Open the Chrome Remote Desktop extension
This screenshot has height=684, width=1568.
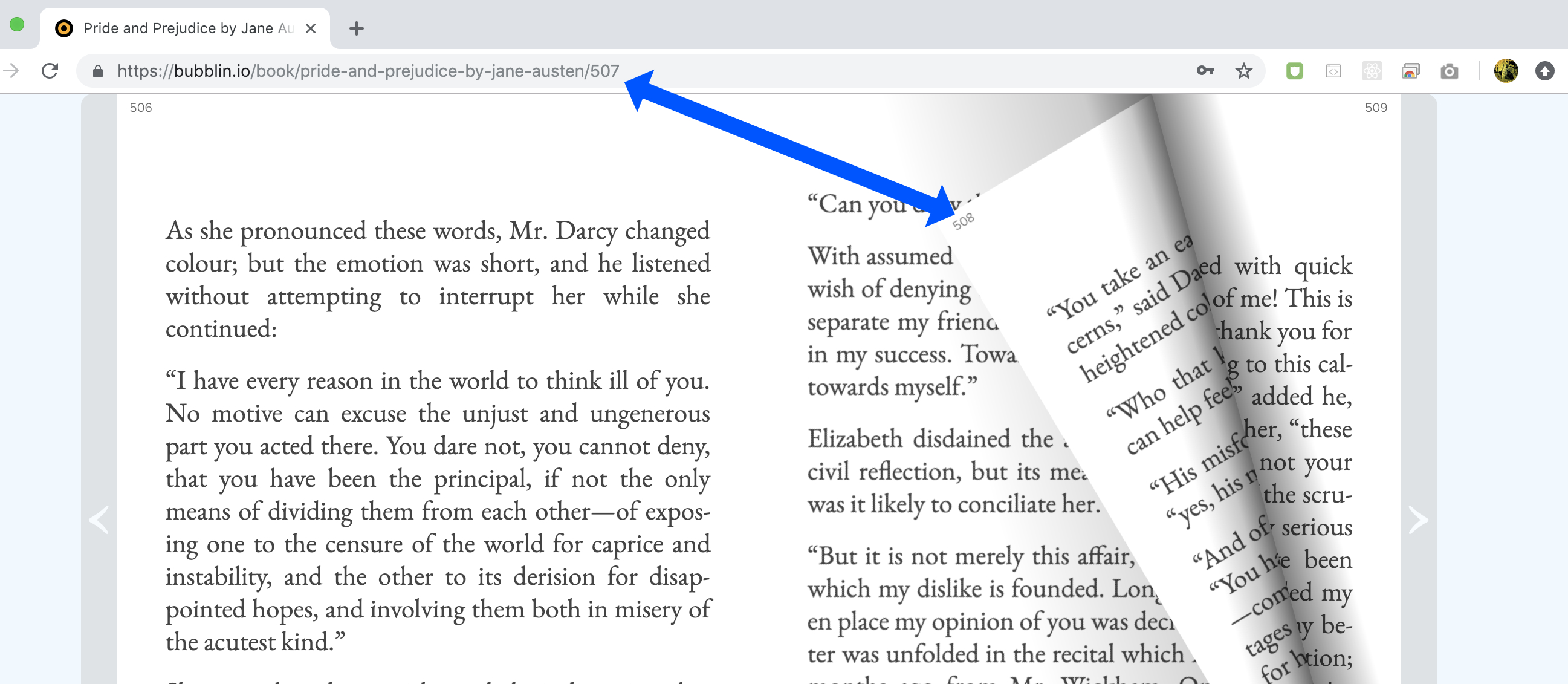1410,71
